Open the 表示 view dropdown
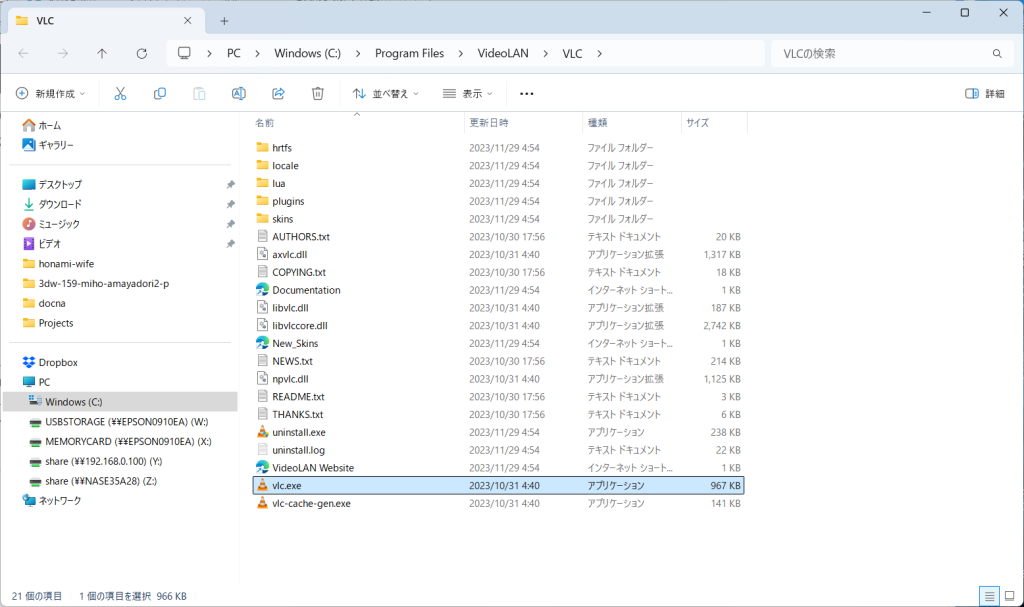The width and height of the screenshot is (1024, 607). tap(468, 93)
